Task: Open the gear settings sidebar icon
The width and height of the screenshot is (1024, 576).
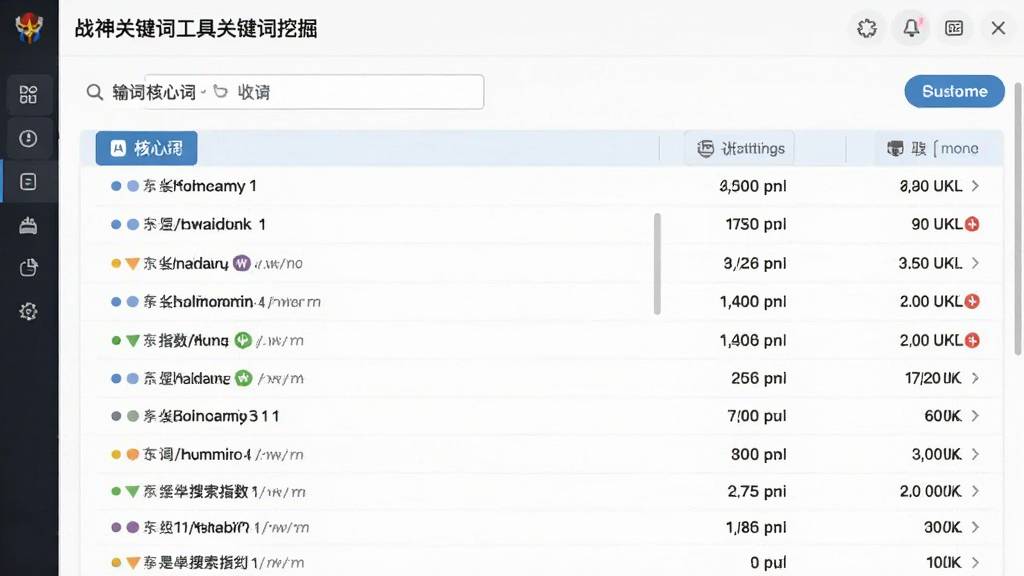Action: coord(28,312)
